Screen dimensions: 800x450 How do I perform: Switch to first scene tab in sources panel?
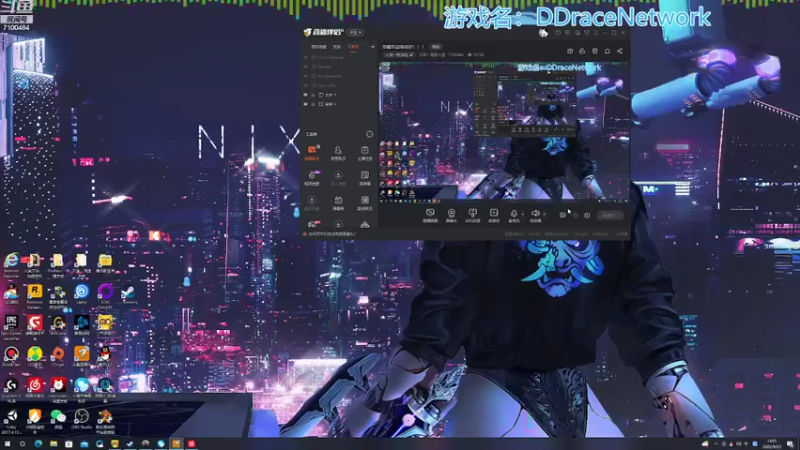tap(319, 46)
